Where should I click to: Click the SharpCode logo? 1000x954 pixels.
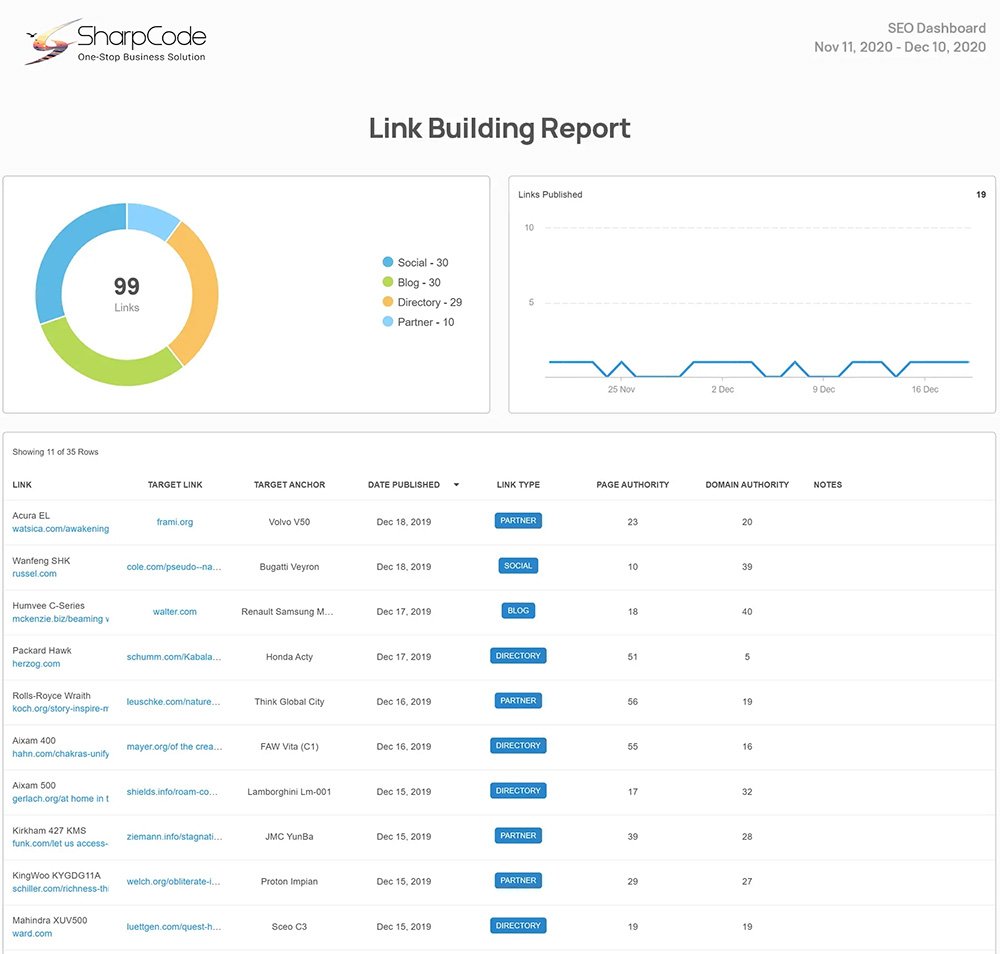tap(115, 42)
